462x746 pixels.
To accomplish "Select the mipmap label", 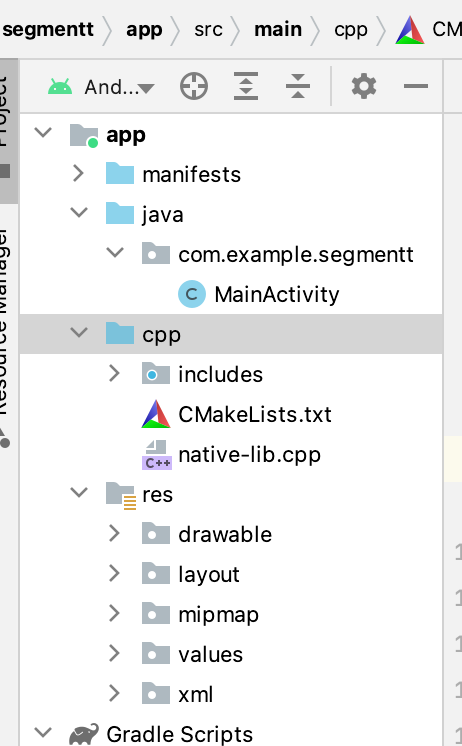I will 218,615.
